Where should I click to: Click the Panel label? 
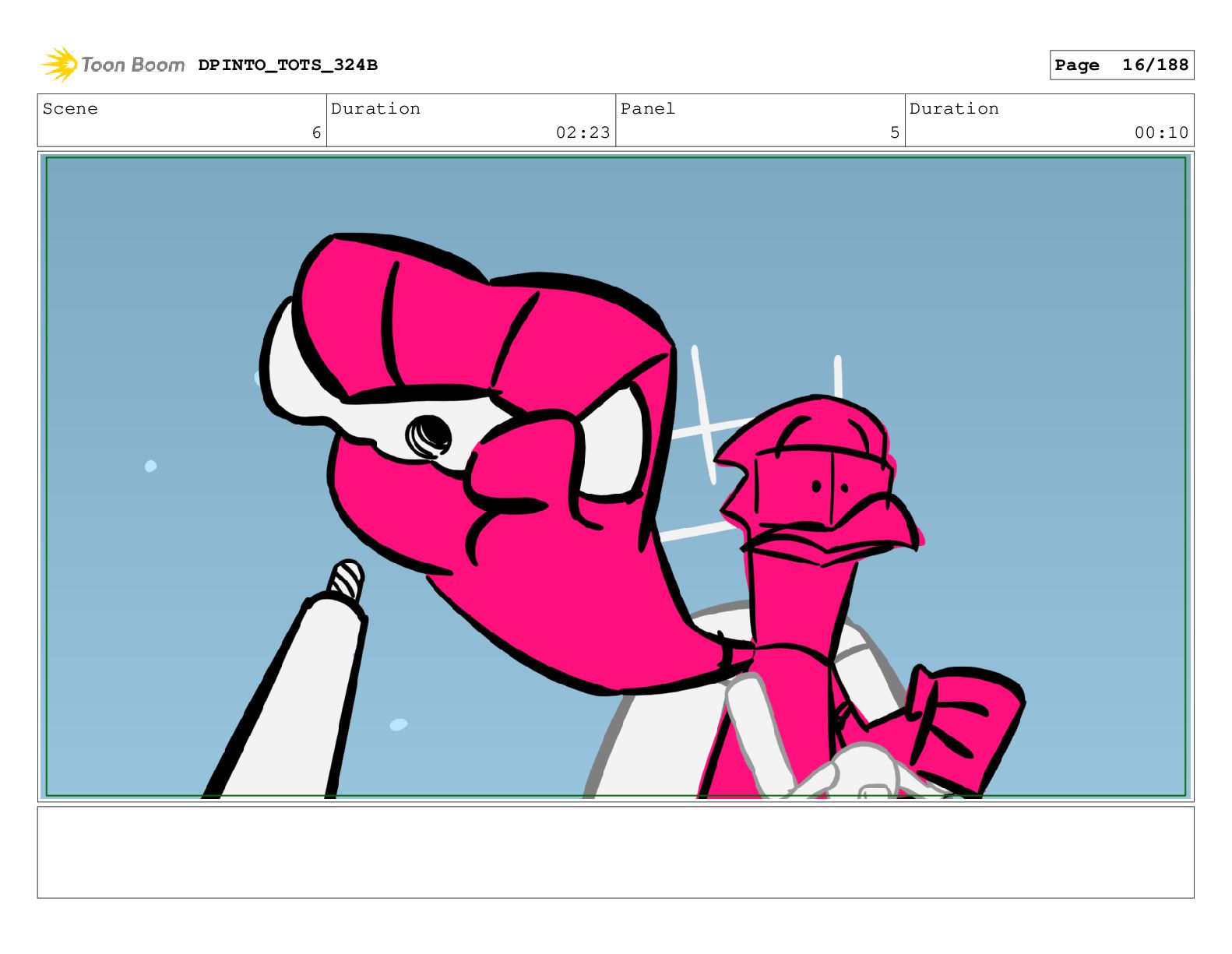pyautogui.click(x=647, y=109)
